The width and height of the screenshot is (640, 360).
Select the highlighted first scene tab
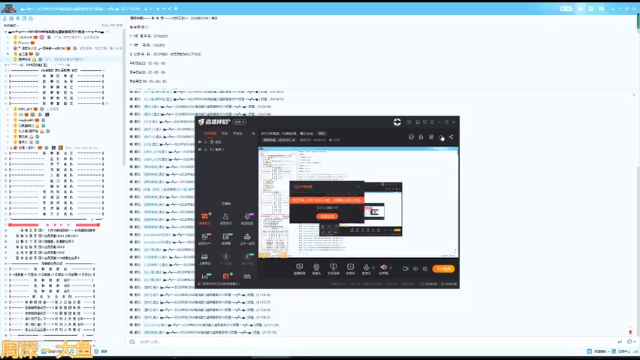[210, 133]
